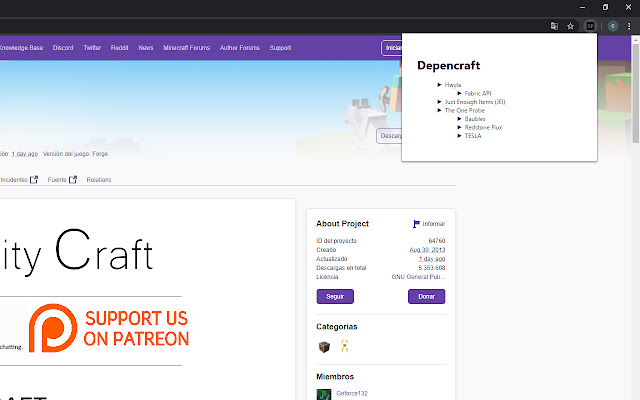The image size is (640, 400).
Task: Open the GNU General Pub... license link
Action: click(418, 277)
